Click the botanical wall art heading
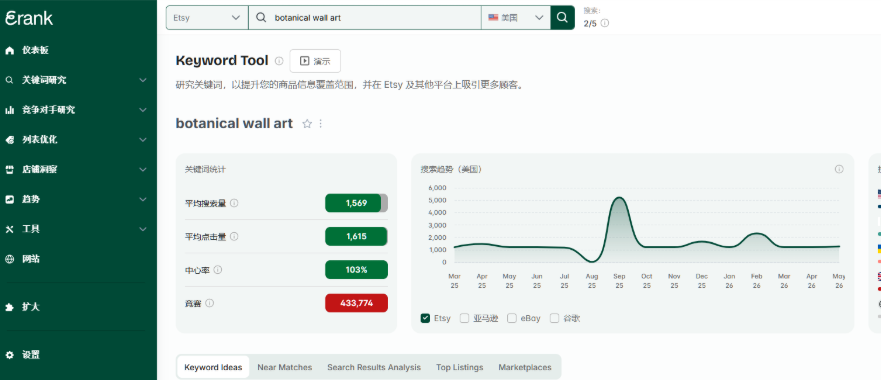 point(234,124)
